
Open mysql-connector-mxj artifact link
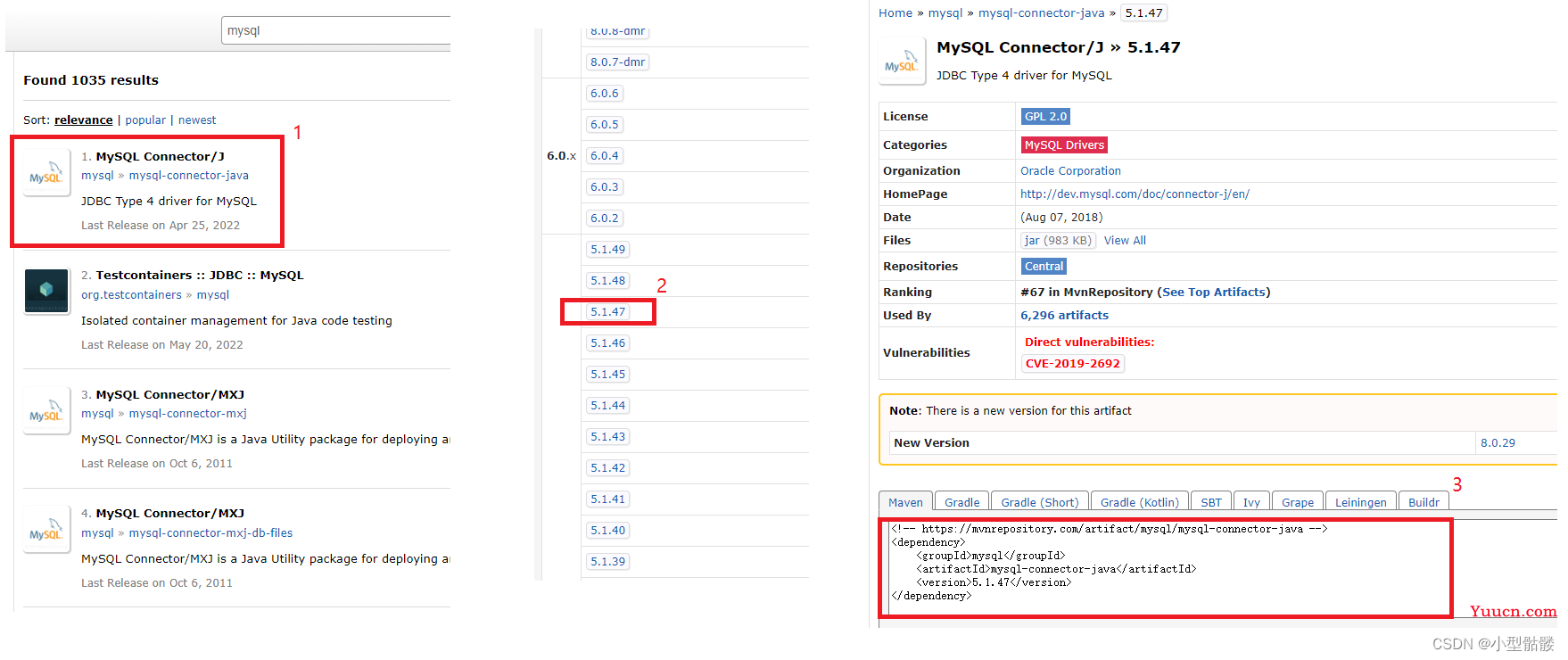click(188, 414)
